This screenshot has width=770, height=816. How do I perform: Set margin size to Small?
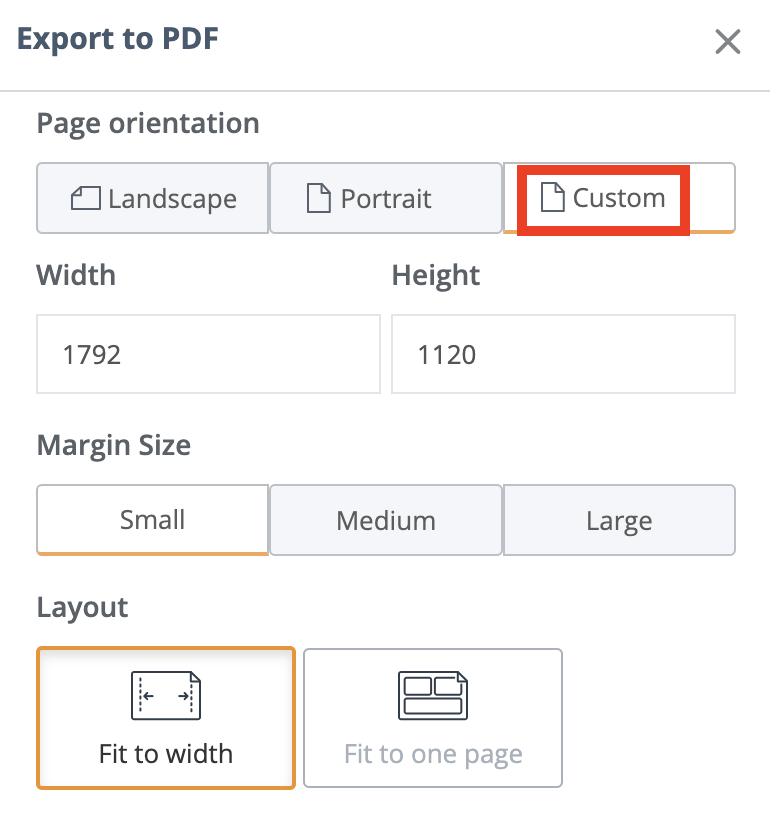pos(152,520)
